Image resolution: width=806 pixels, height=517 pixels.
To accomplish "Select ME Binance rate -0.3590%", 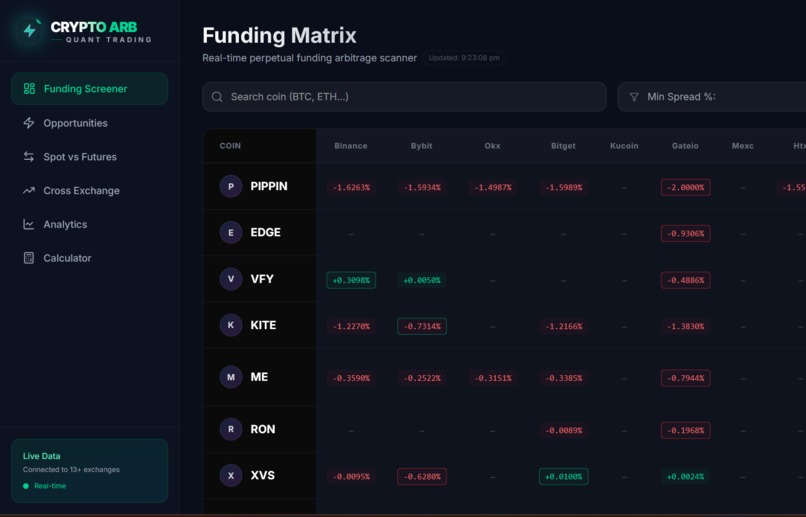I will pyautogui.click(x=351, y=378).
